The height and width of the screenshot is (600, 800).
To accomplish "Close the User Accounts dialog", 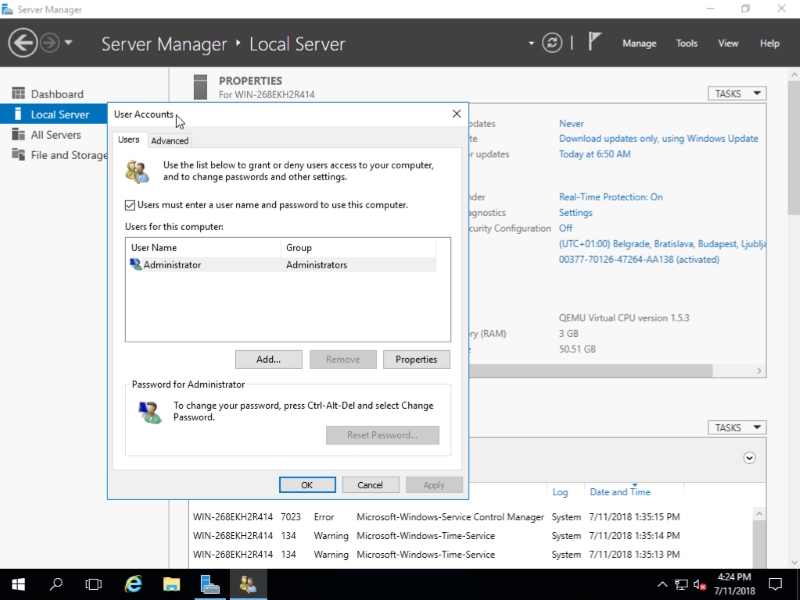I will 457,114.
